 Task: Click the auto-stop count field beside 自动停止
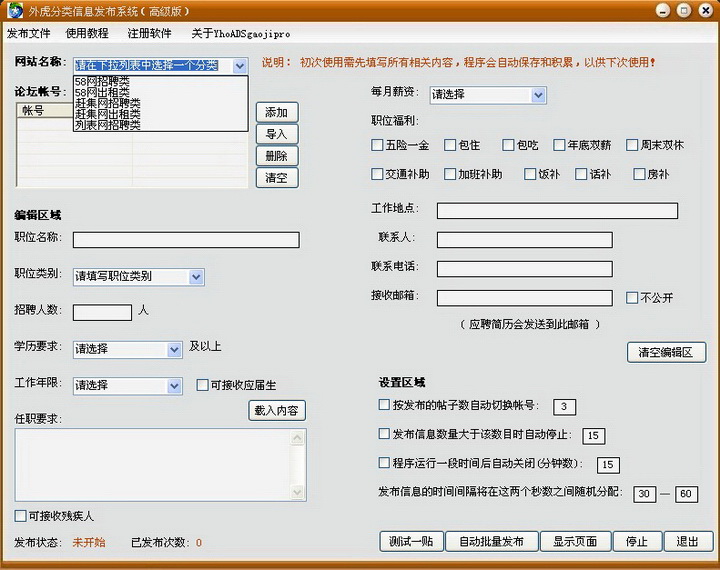[x=594, y=435]
